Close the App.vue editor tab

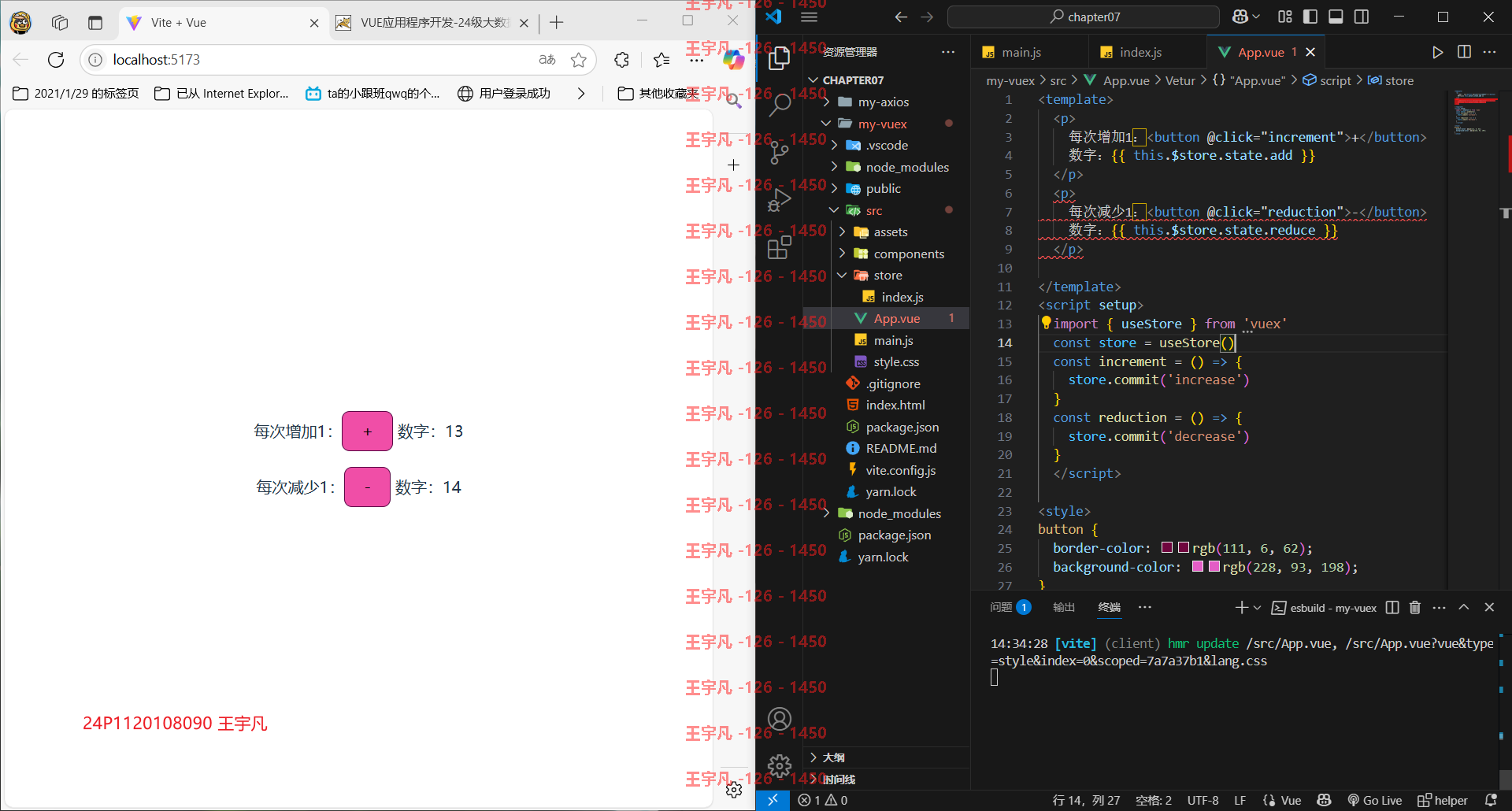(1310, 52)
